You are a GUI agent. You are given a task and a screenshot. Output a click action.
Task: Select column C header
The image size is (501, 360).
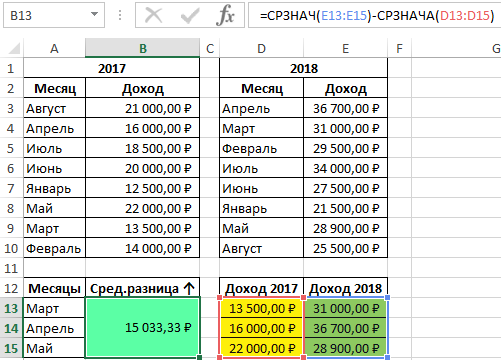coord(210,49)
